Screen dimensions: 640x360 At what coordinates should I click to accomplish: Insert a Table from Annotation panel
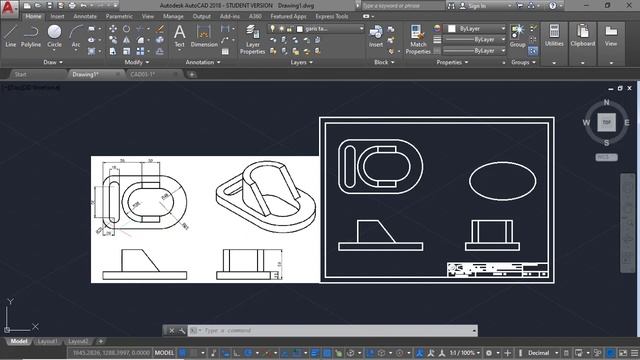click(x=225, y=51)
